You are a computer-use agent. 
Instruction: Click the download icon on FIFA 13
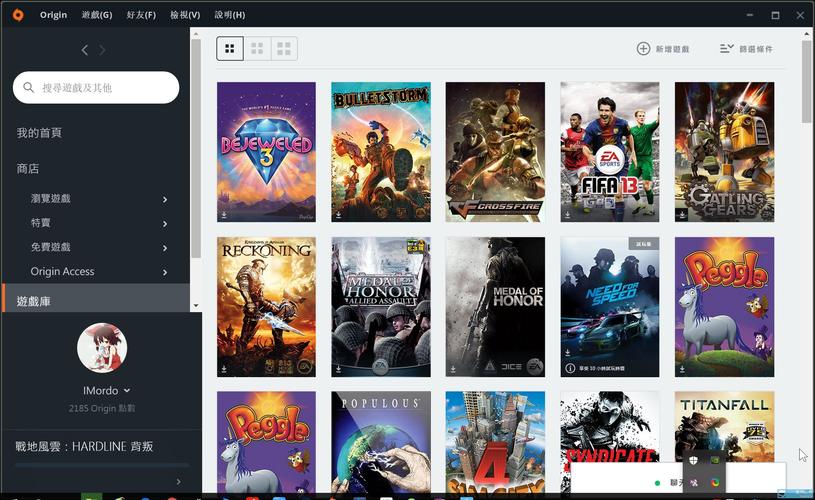[567, 214]
